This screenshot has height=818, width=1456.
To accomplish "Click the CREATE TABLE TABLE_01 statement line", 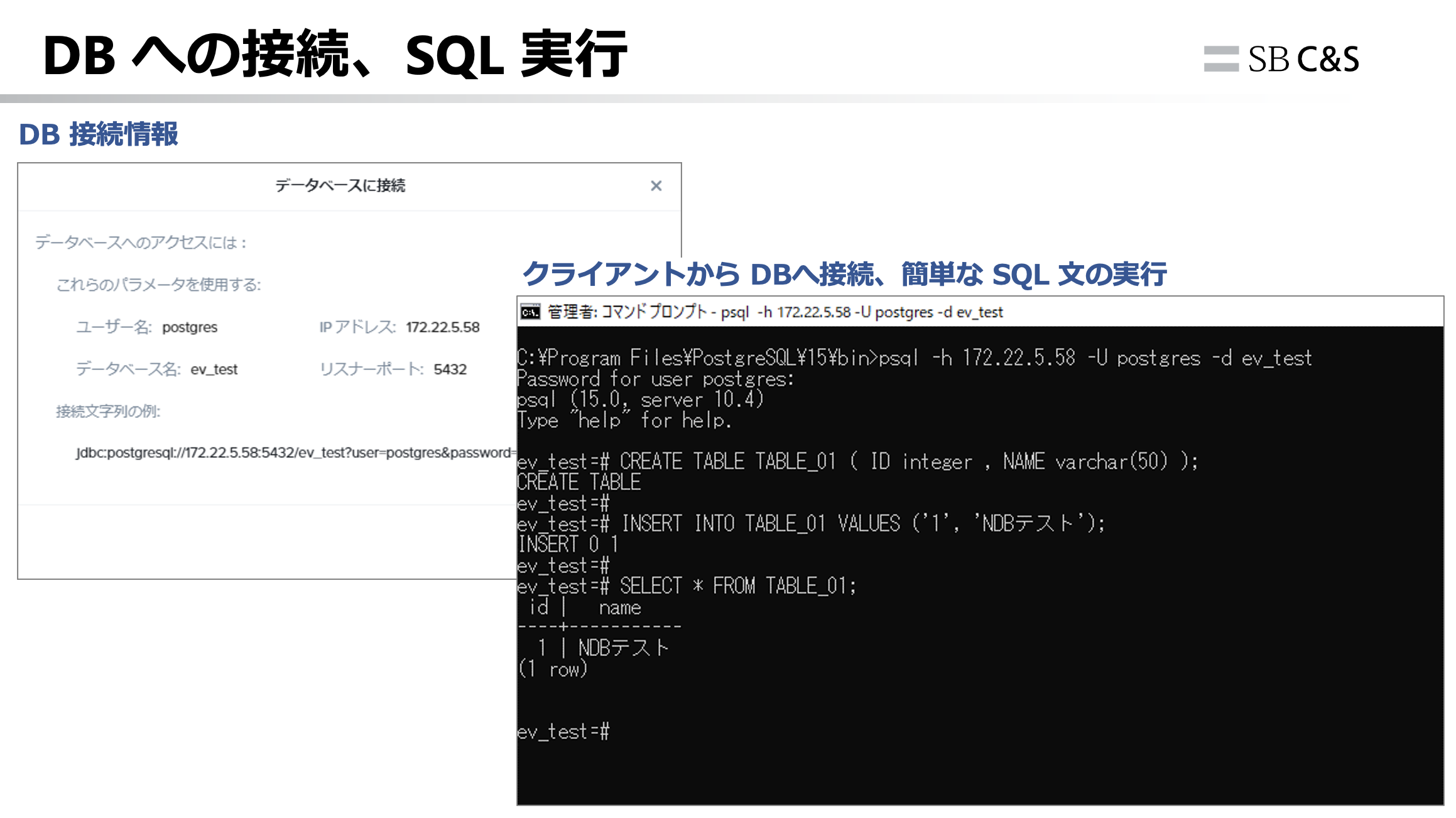I will click(x=858, y=462).
